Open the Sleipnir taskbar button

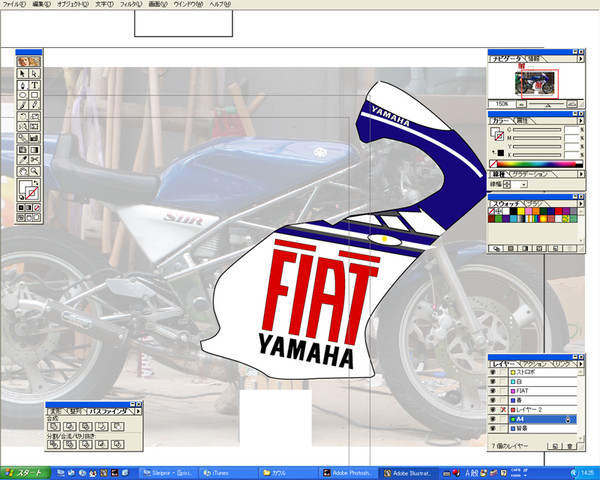[x=167, y=473]
